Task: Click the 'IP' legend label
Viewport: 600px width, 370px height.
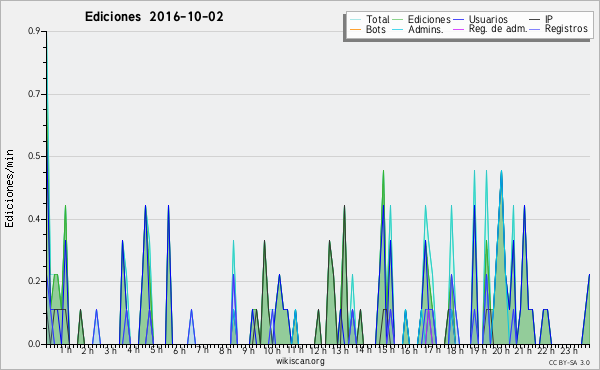Action: [x=549, y=19]
